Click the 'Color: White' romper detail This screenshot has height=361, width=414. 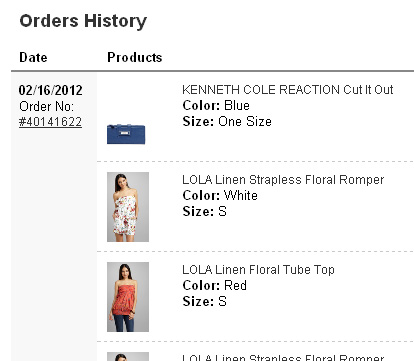[220, 195]
